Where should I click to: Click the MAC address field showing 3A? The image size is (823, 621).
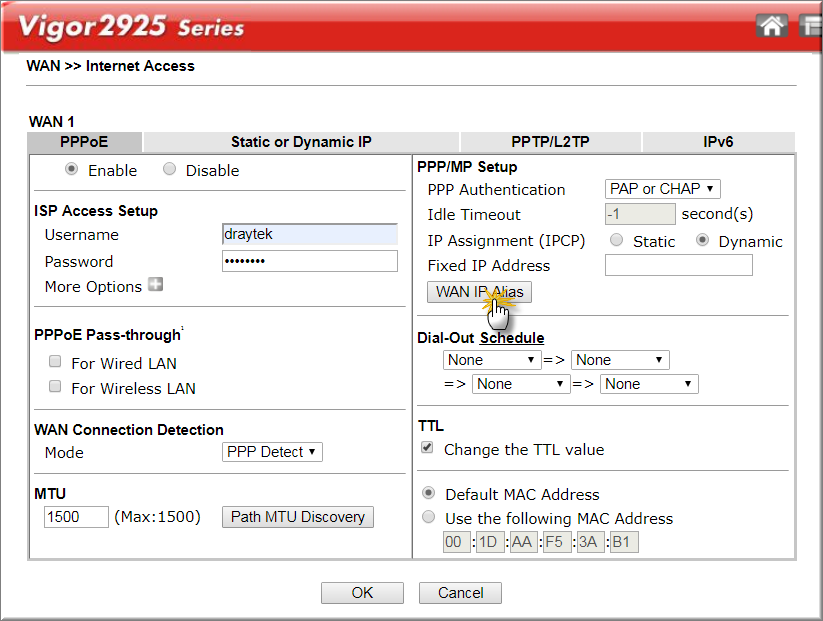point(590,542)
